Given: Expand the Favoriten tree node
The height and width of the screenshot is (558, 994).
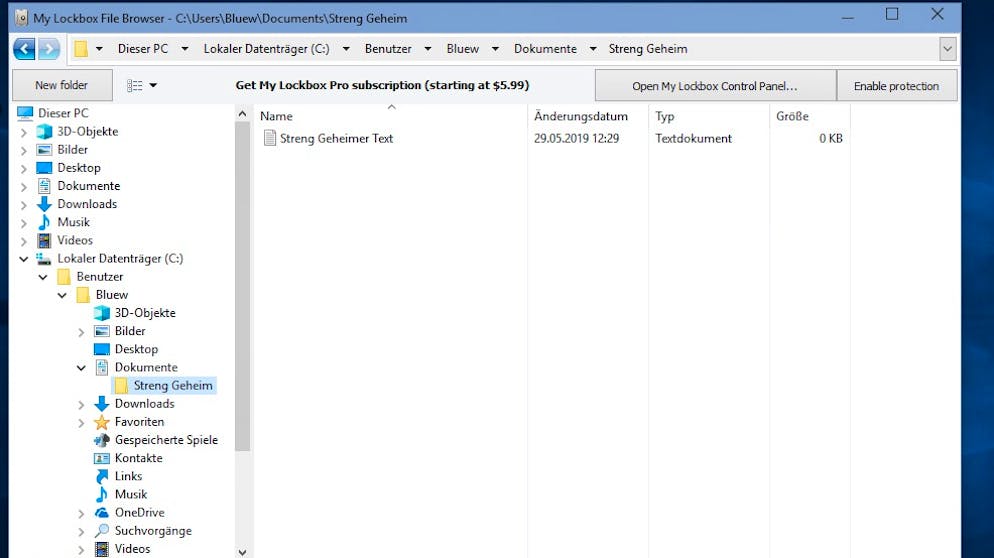Looking at the screenshot, I should [81, 422].
